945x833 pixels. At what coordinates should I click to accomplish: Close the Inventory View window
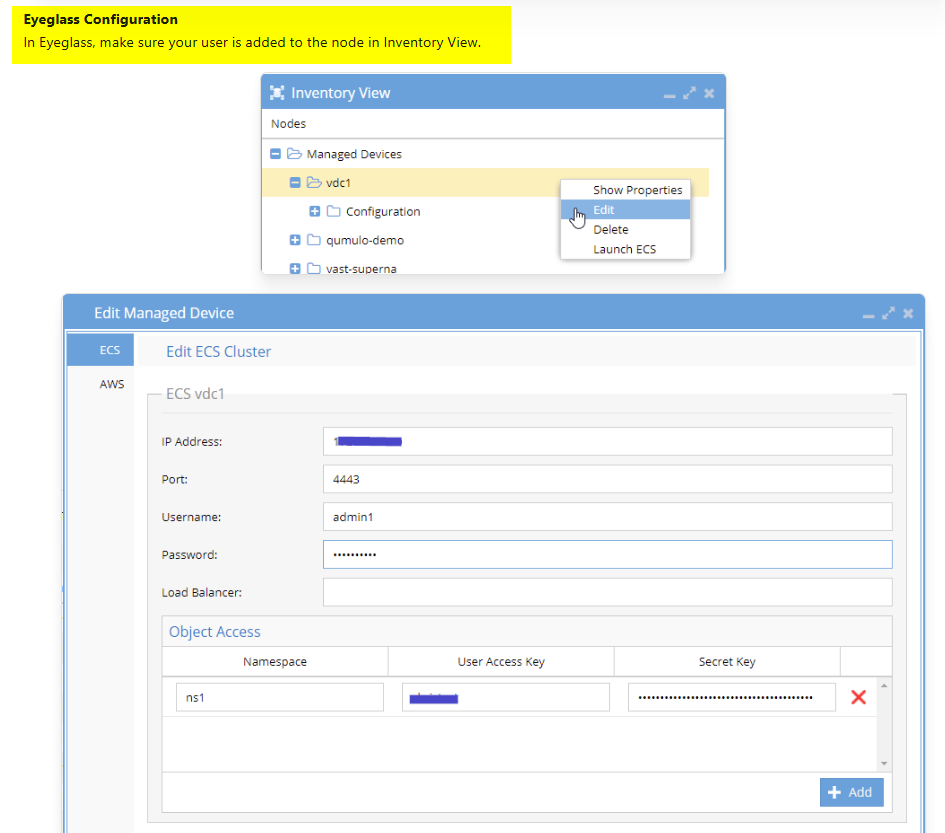pyautogui.click(x=709, y=93)
